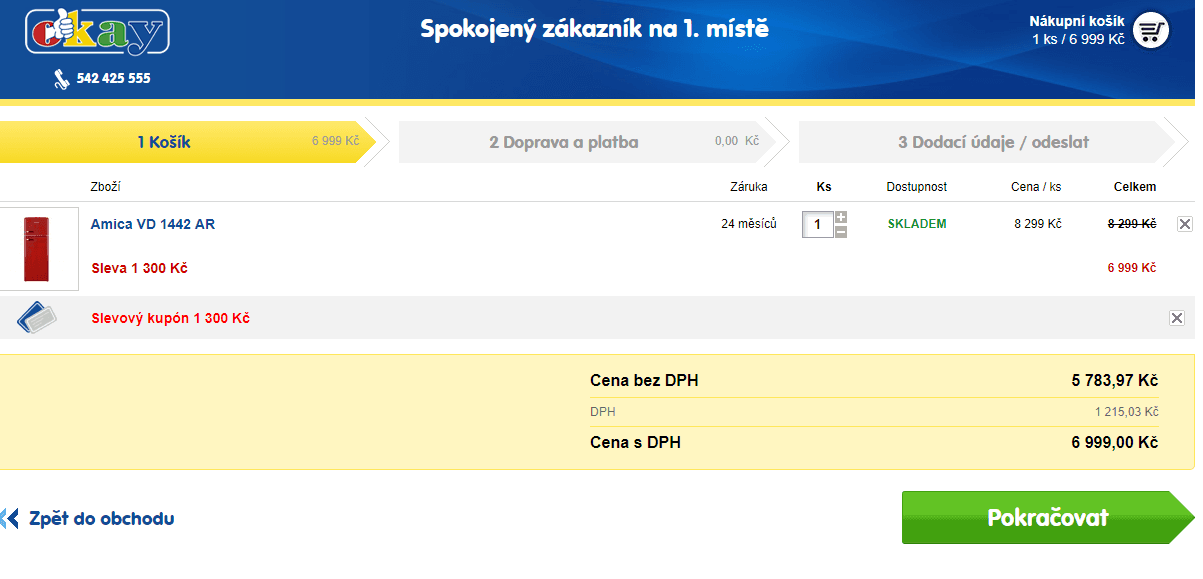1203x579 pixels.
Task: Go to 2 Doprava a platba step
Action: (x=594, y=142)
